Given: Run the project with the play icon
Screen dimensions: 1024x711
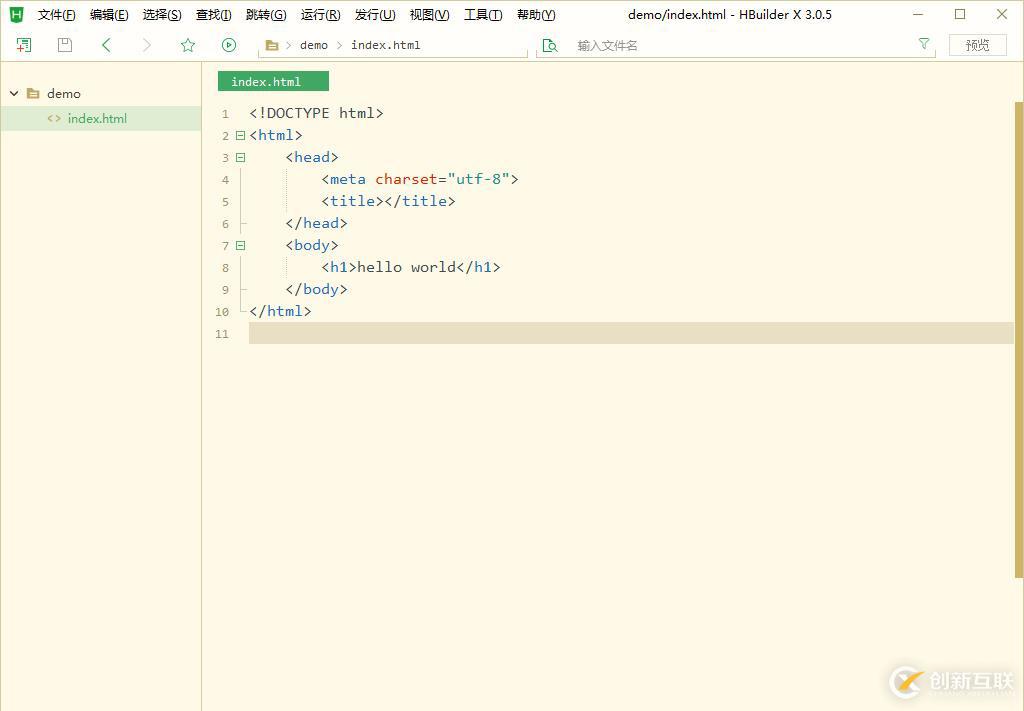Looking at the screenshot, I should [x=229, y=45].
